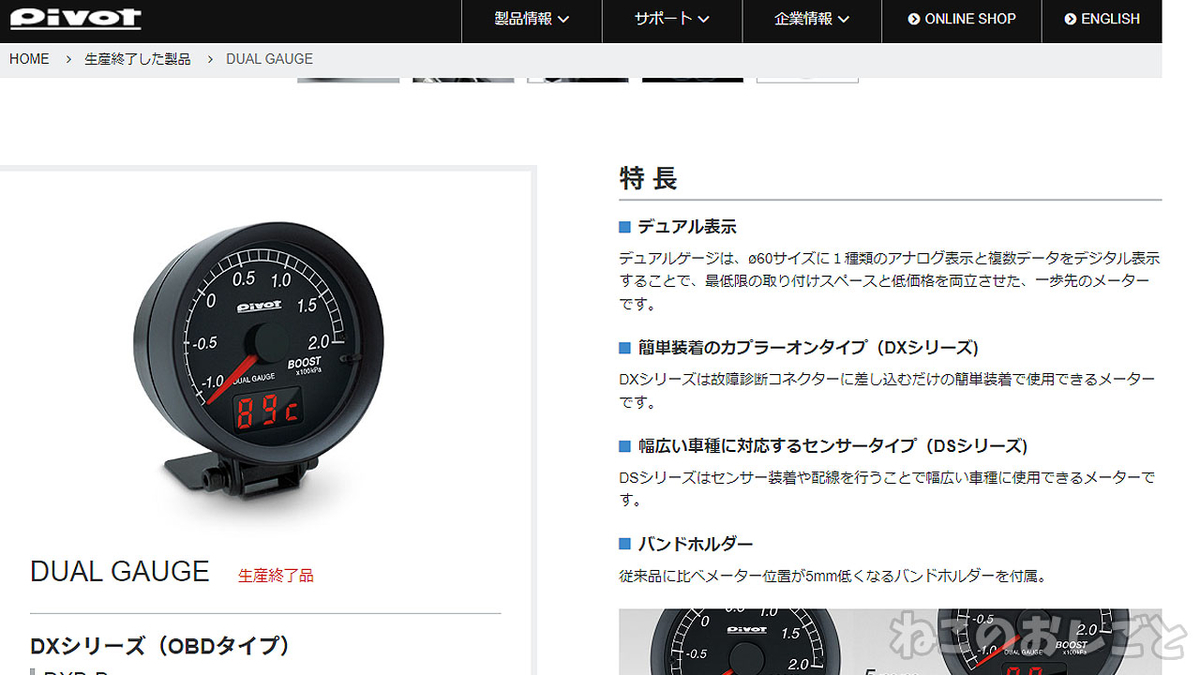This screenshot has width=1200, height=675.
Task: Click the band holder comparison image
Action: coord(890,641)
